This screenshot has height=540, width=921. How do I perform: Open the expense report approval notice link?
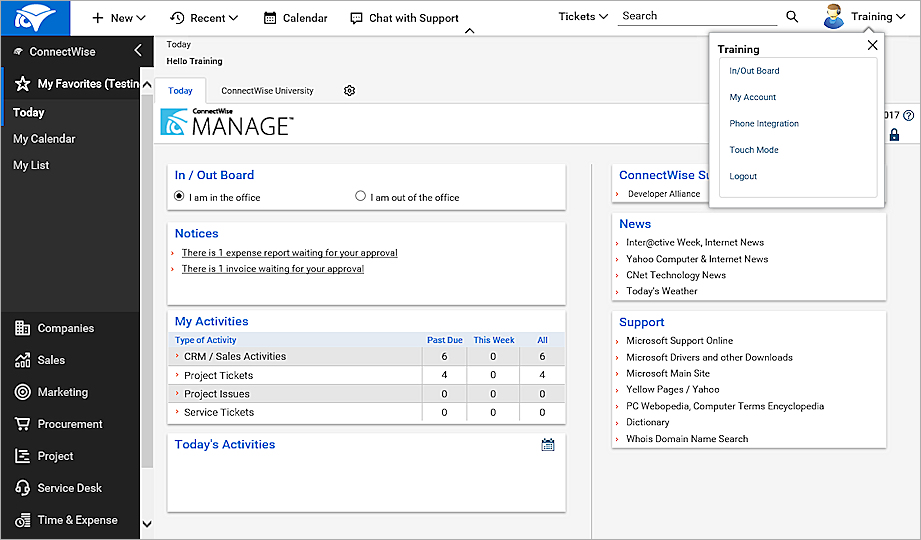(289, 253)
